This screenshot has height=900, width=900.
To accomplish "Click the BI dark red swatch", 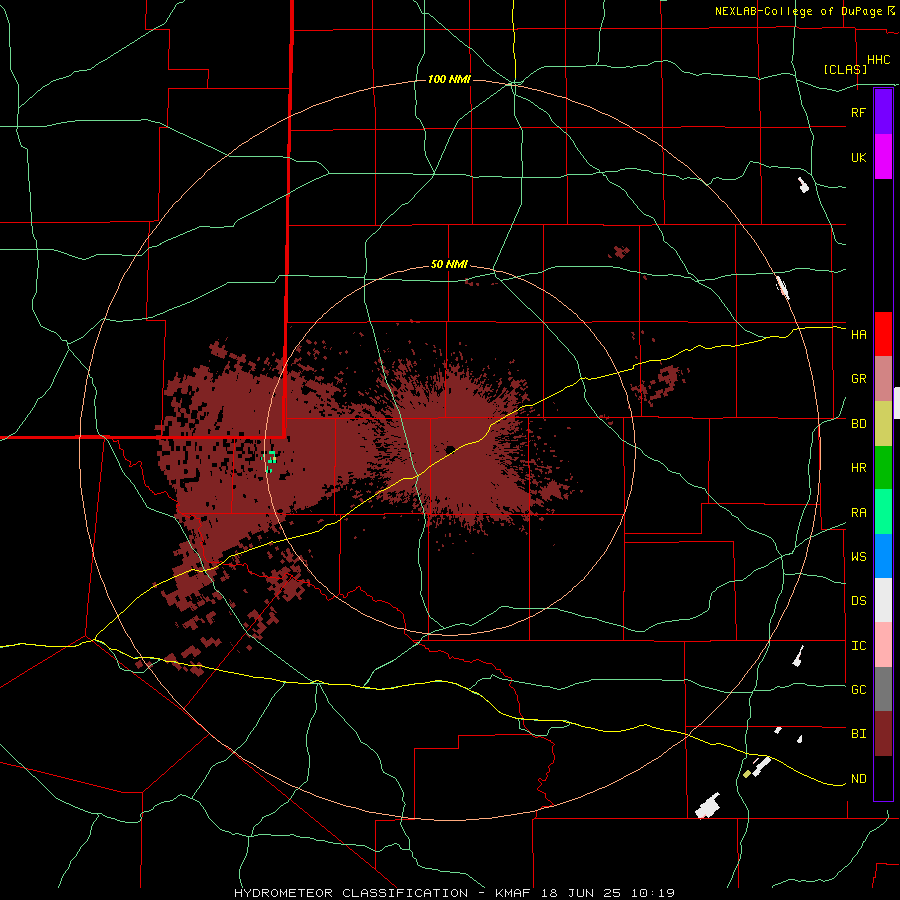I will click(883, 734).
